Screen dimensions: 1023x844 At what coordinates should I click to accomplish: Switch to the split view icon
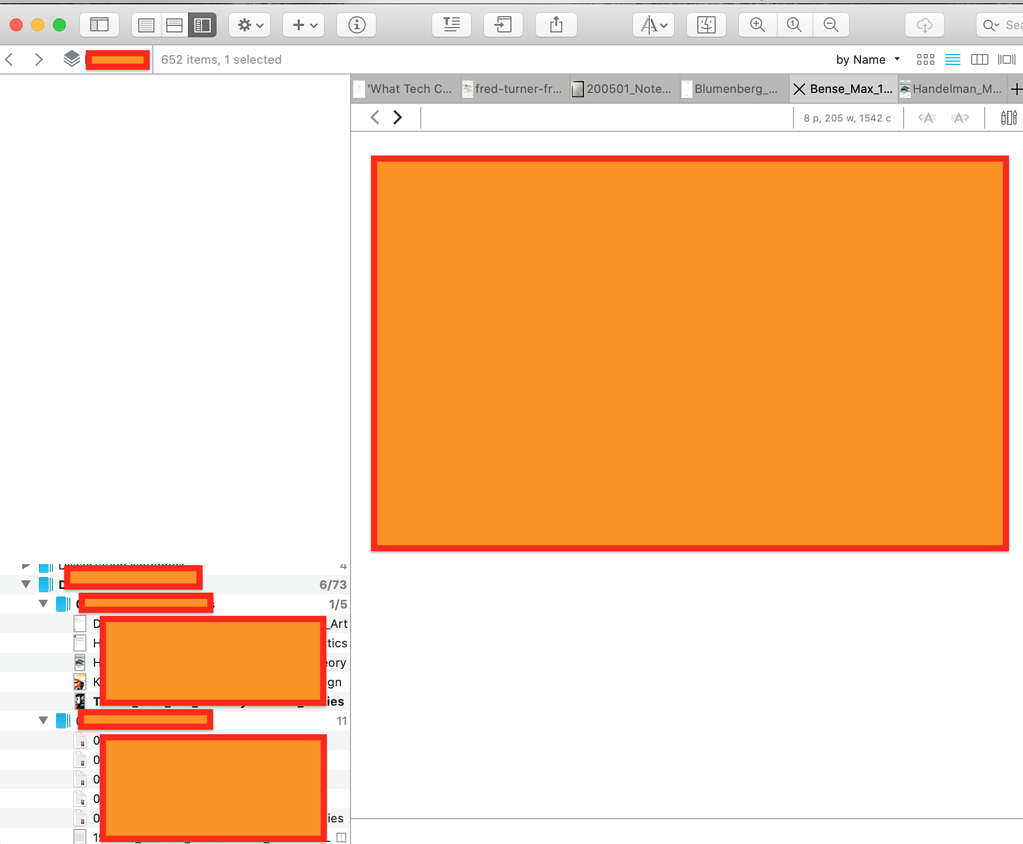(x=173, y=25)
